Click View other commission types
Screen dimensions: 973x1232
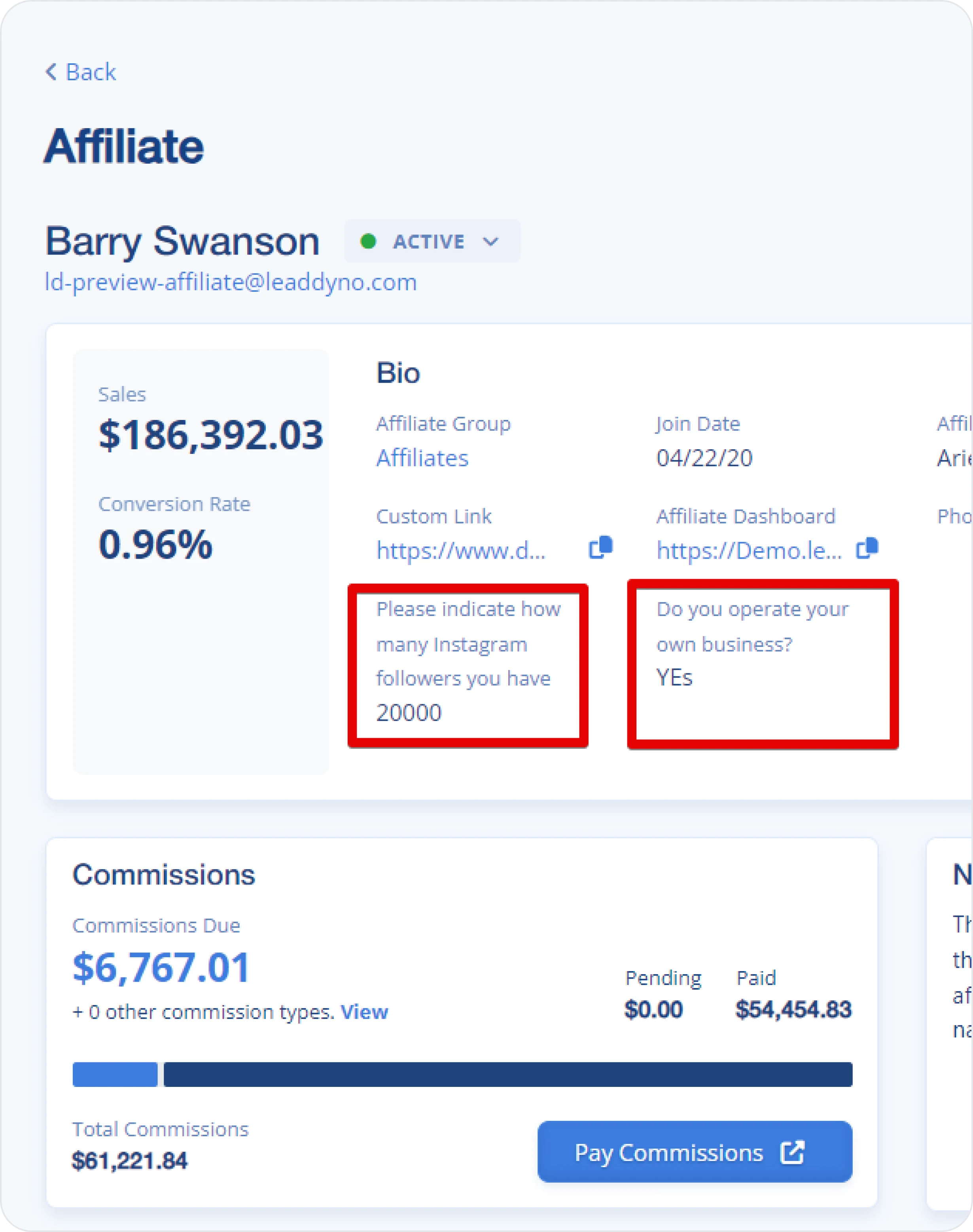364,1012
